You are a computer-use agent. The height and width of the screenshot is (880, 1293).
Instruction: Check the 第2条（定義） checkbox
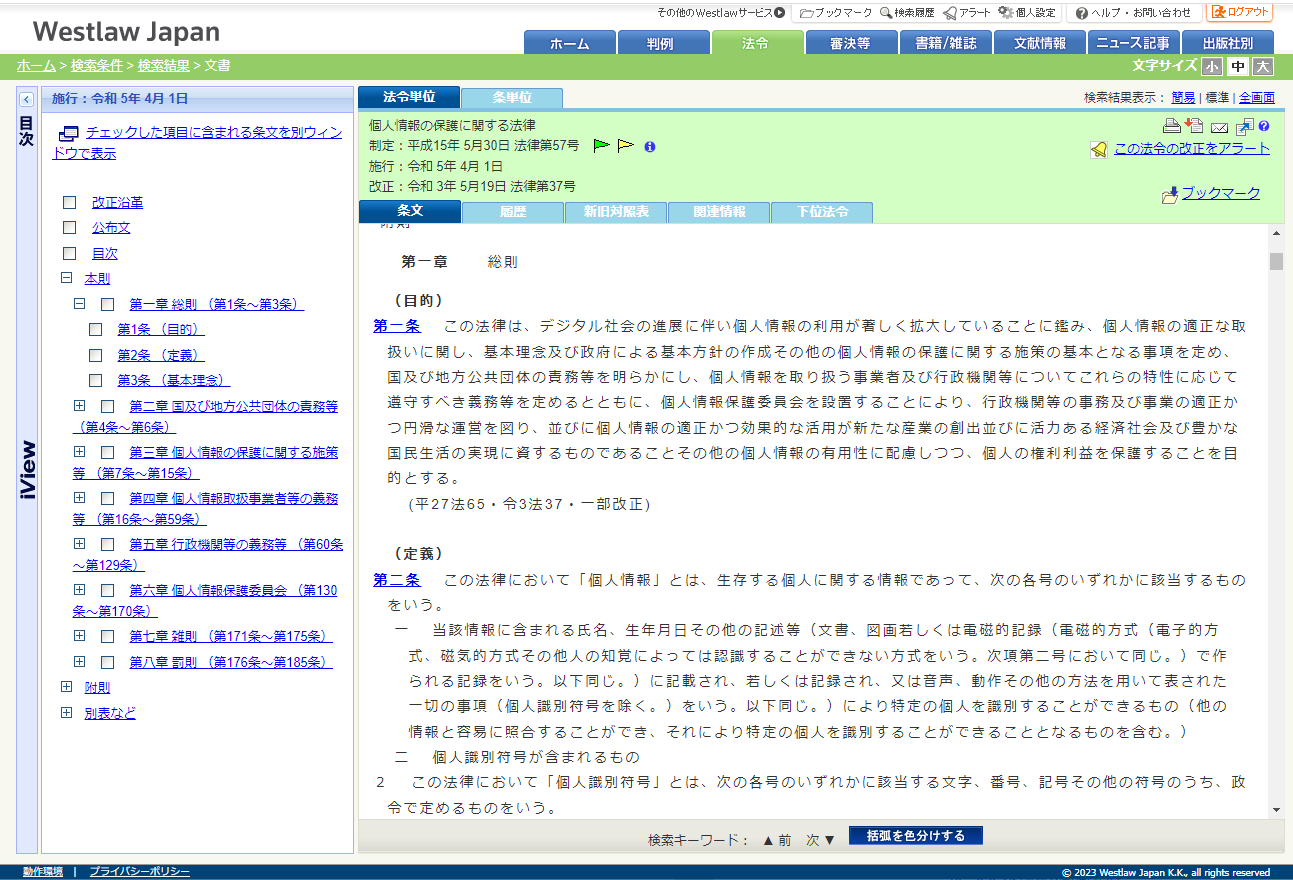[95, 355]
